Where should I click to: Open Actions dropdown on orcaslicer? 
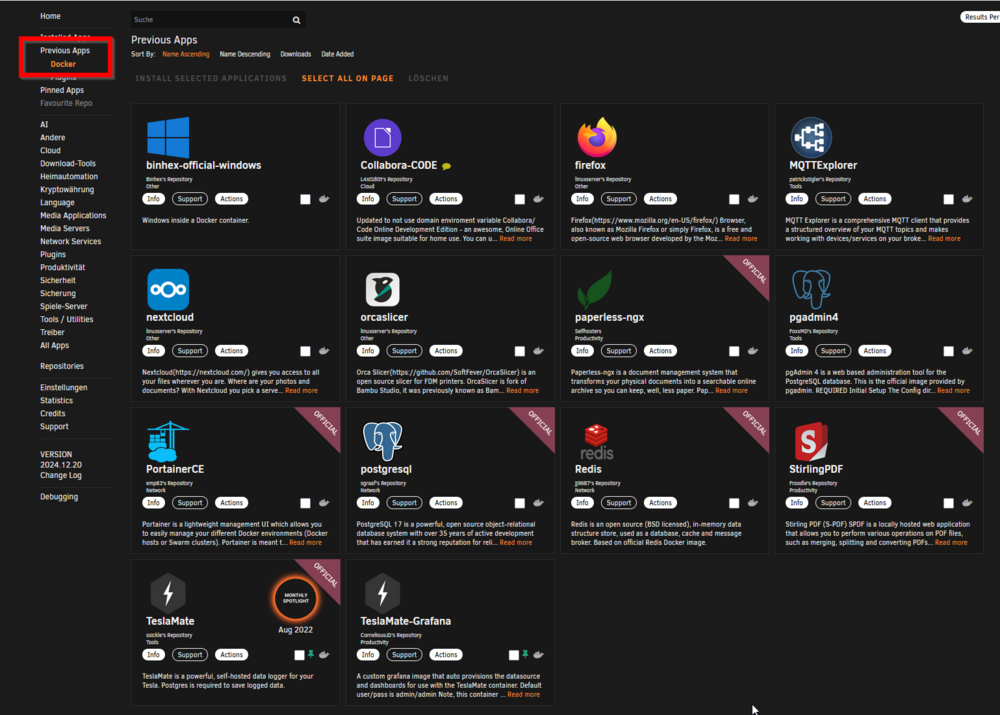pos(446,351)
